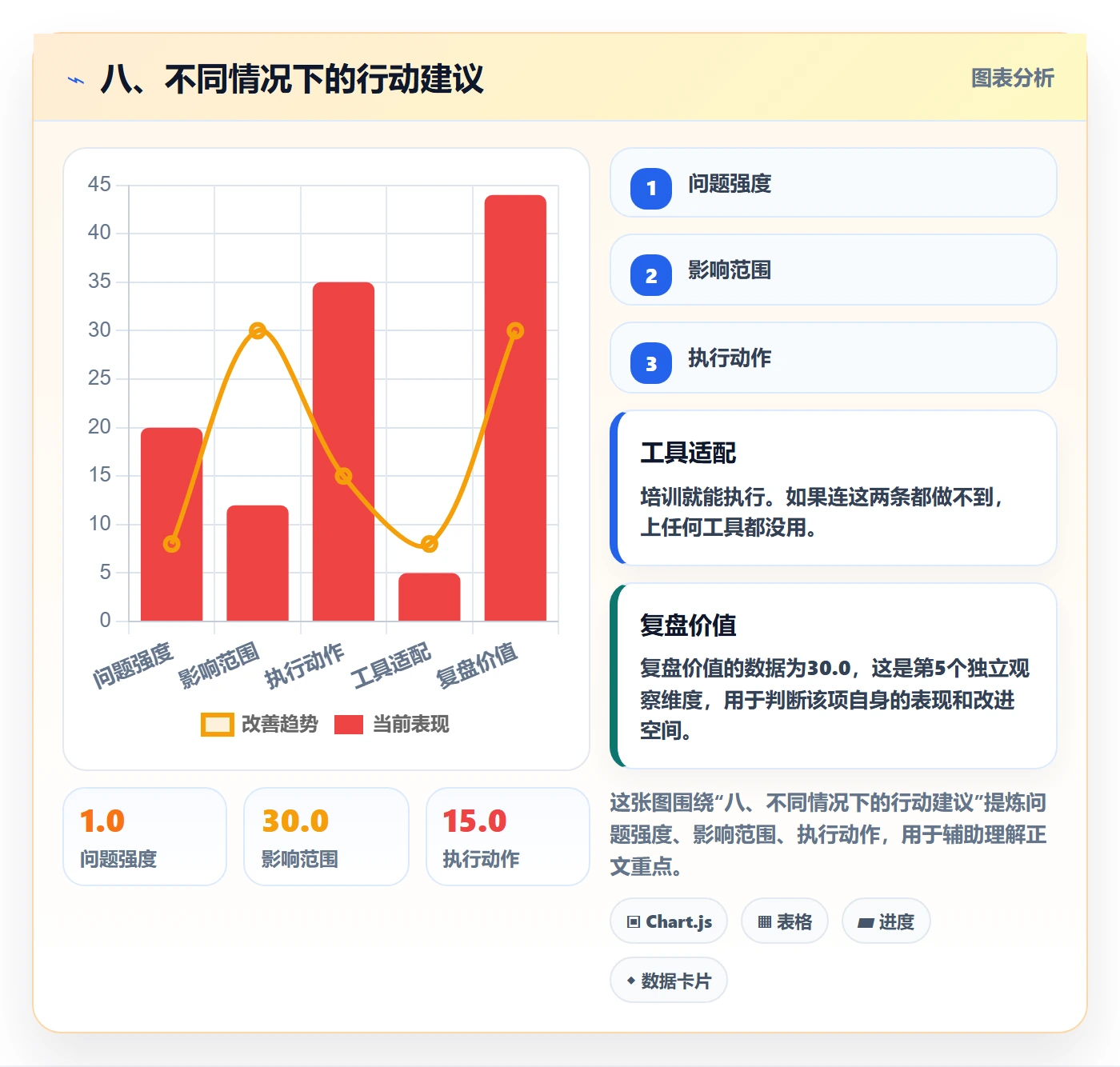The width and height of the screenshot is (1120, 1067).
Task: Click the title 八、不同情况下的行动建议
Action: click(292, 79)
